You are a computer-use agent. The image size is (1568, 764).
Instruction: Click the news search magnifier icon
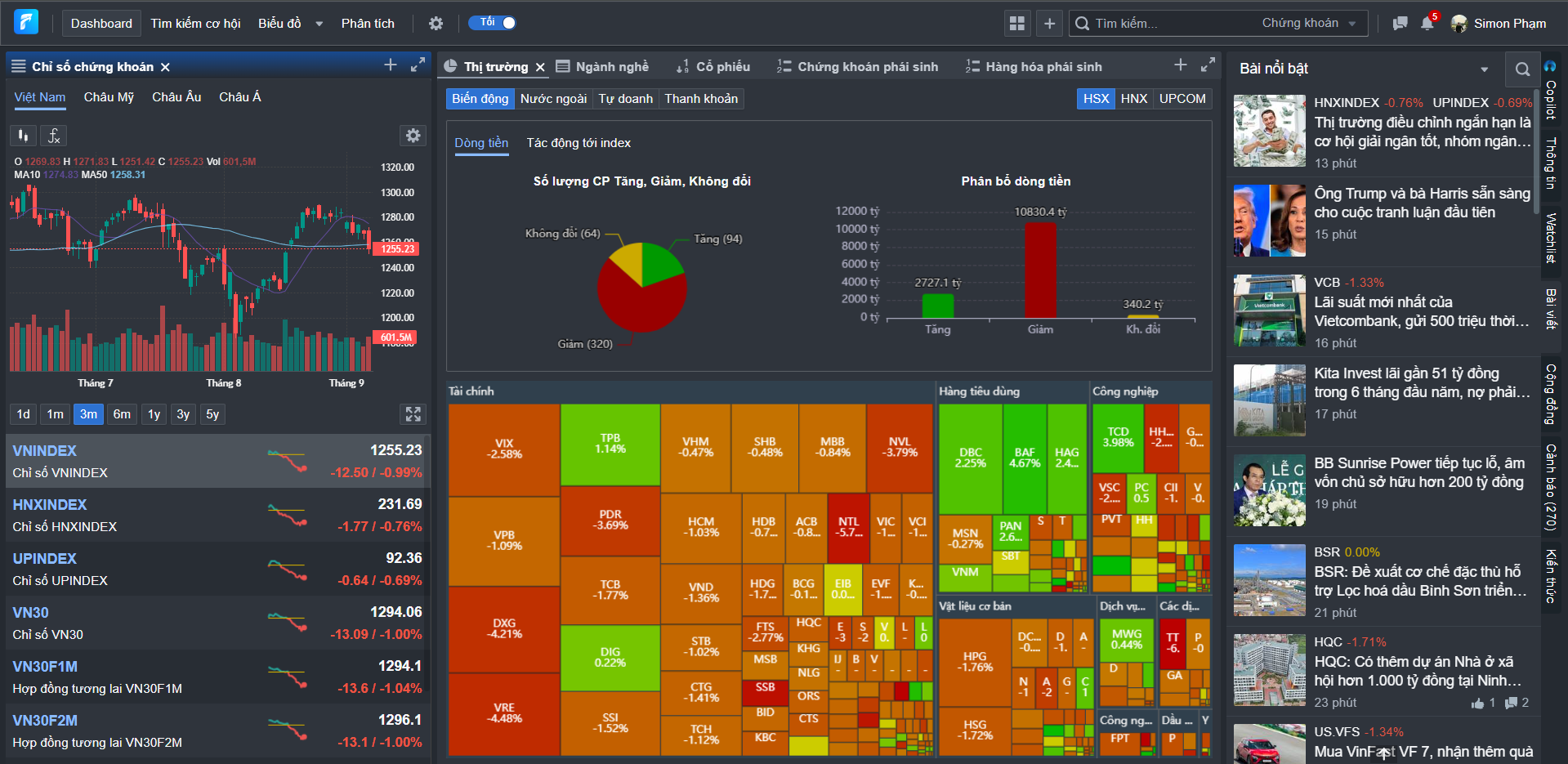click(x=1522, y=69)
